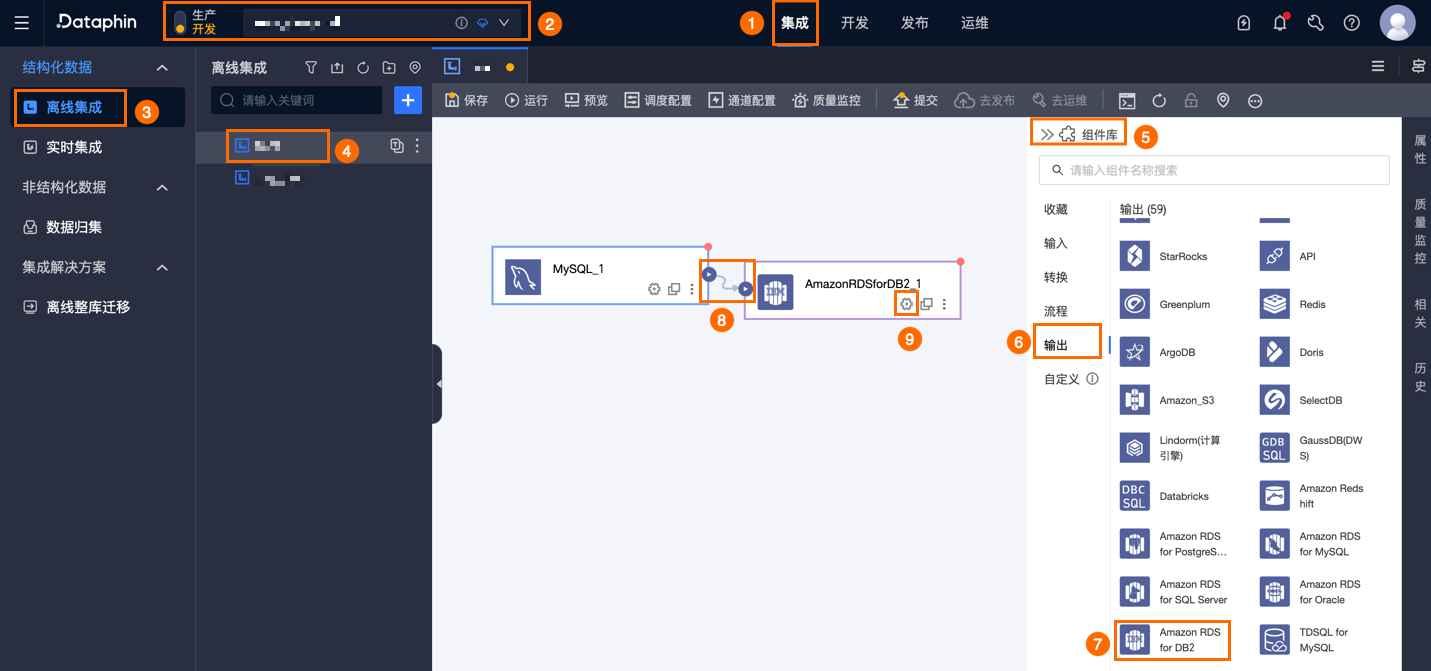Collapse the 集成解决方案 section

(x=162, y=267)
